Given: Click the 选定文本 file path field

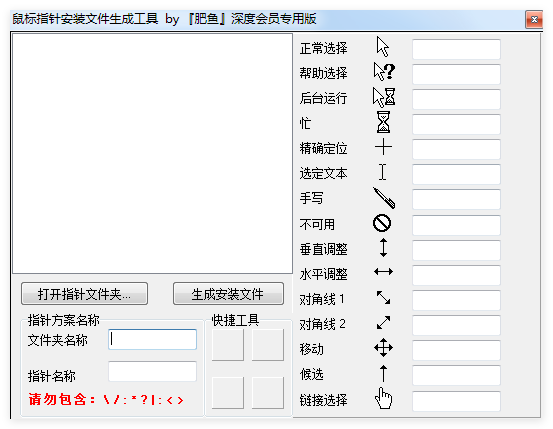Looking at the screenshot, I should click(x=456, y=174).
